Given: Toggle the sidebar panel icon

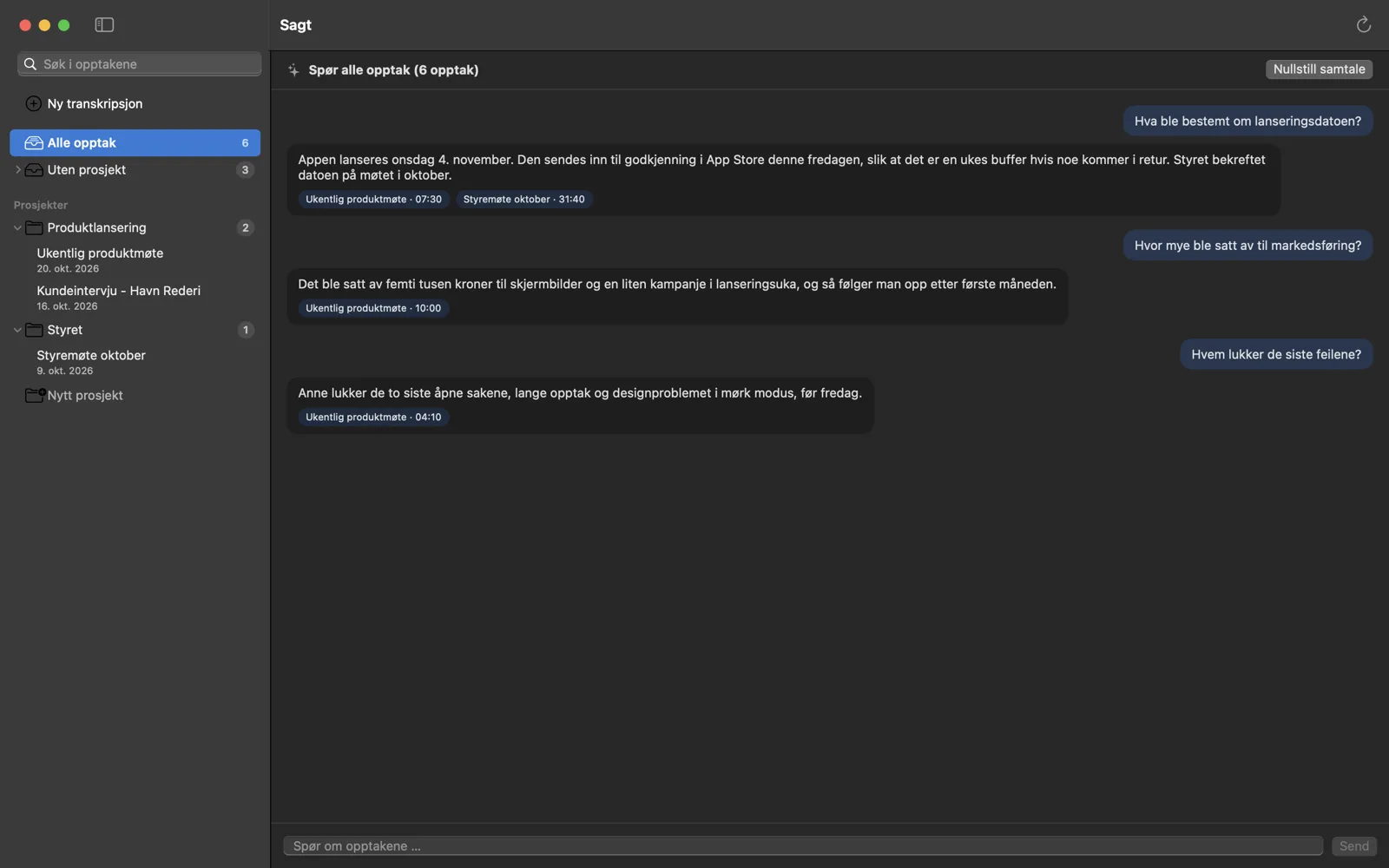Looking at the screenshot, I should point(104,25).
